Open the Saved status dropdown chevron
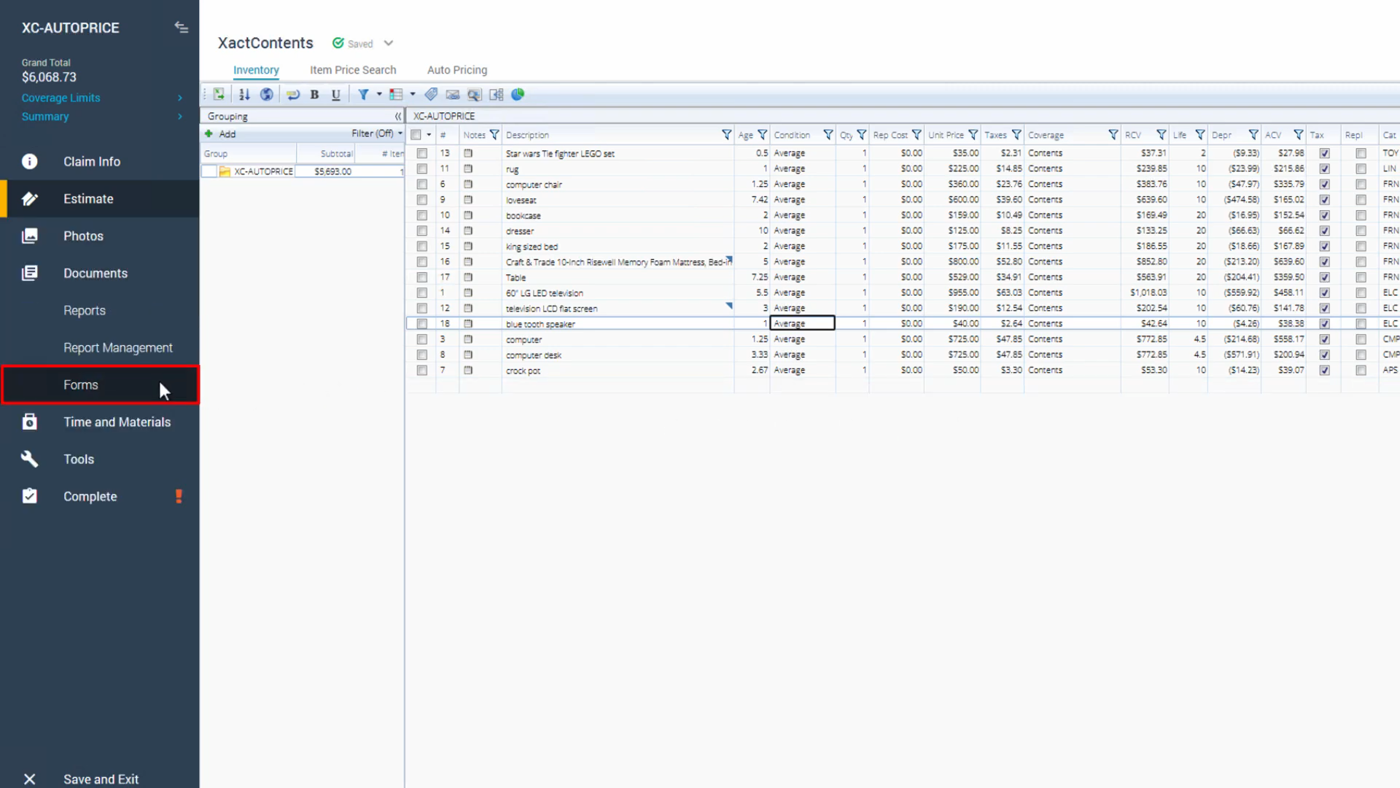Image resolution: width=1400 pixels, height=788 pixels. [x=388, y=43]
